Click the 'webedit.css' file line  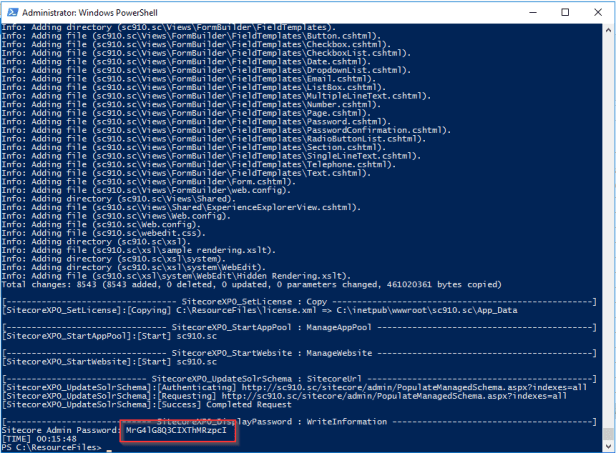[104, 233]
